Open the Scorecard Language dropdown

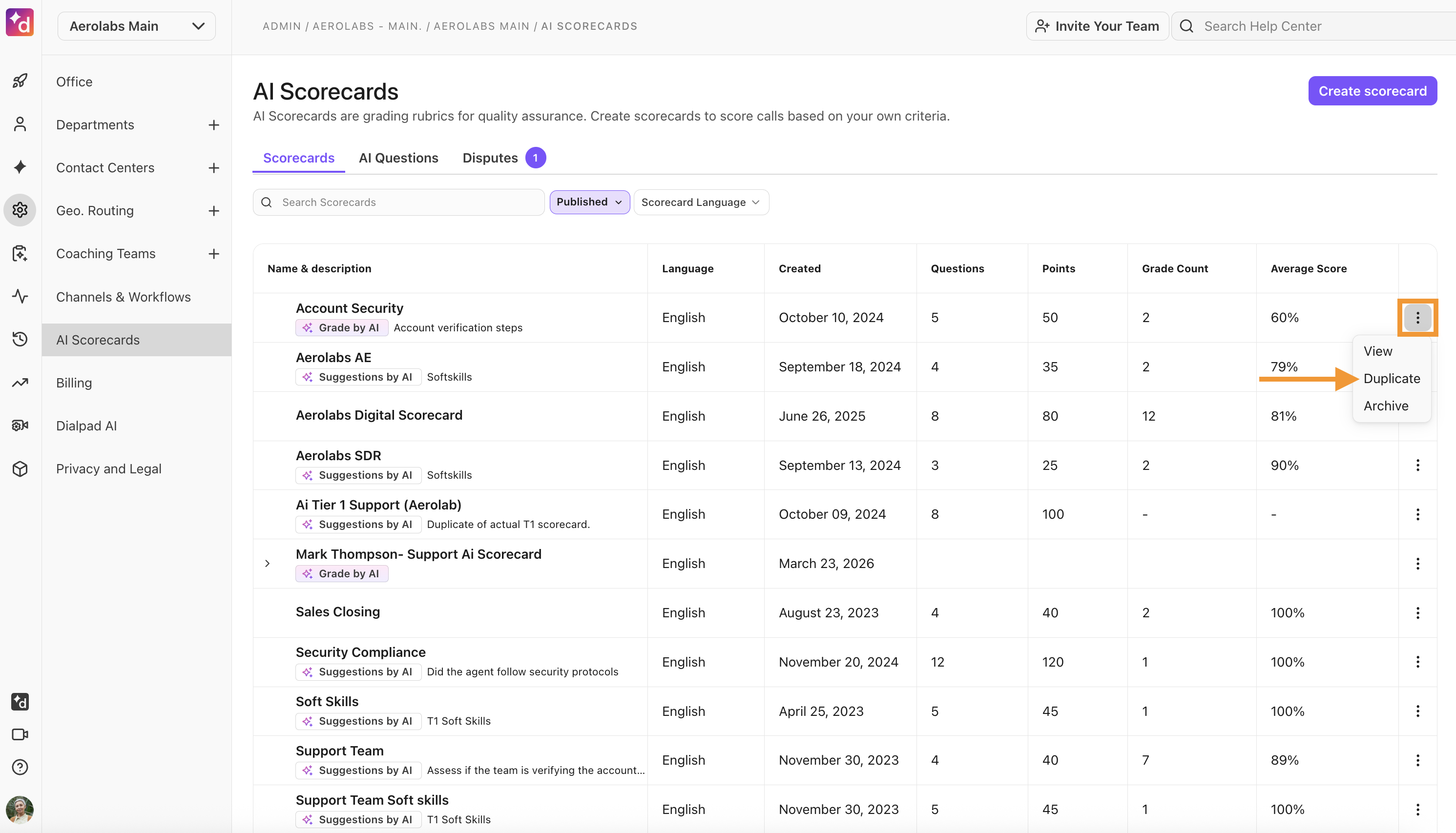(701, 202)
